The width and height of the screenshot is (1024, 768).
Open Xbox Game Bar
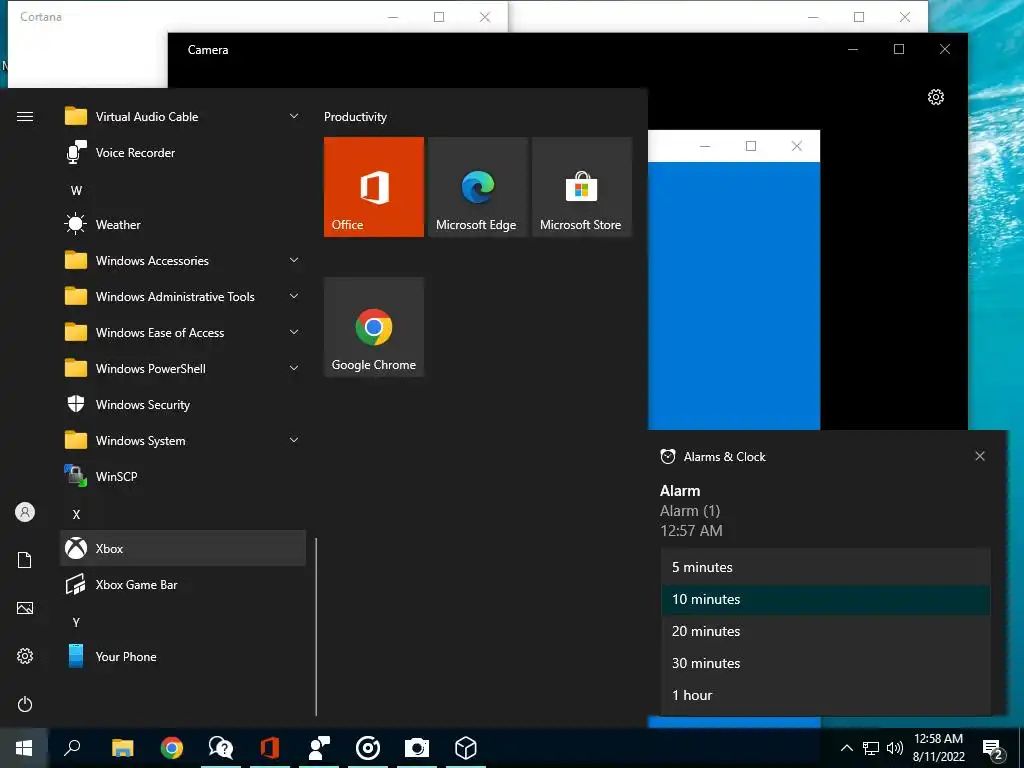pyautogui.click(x=183, y=584)
